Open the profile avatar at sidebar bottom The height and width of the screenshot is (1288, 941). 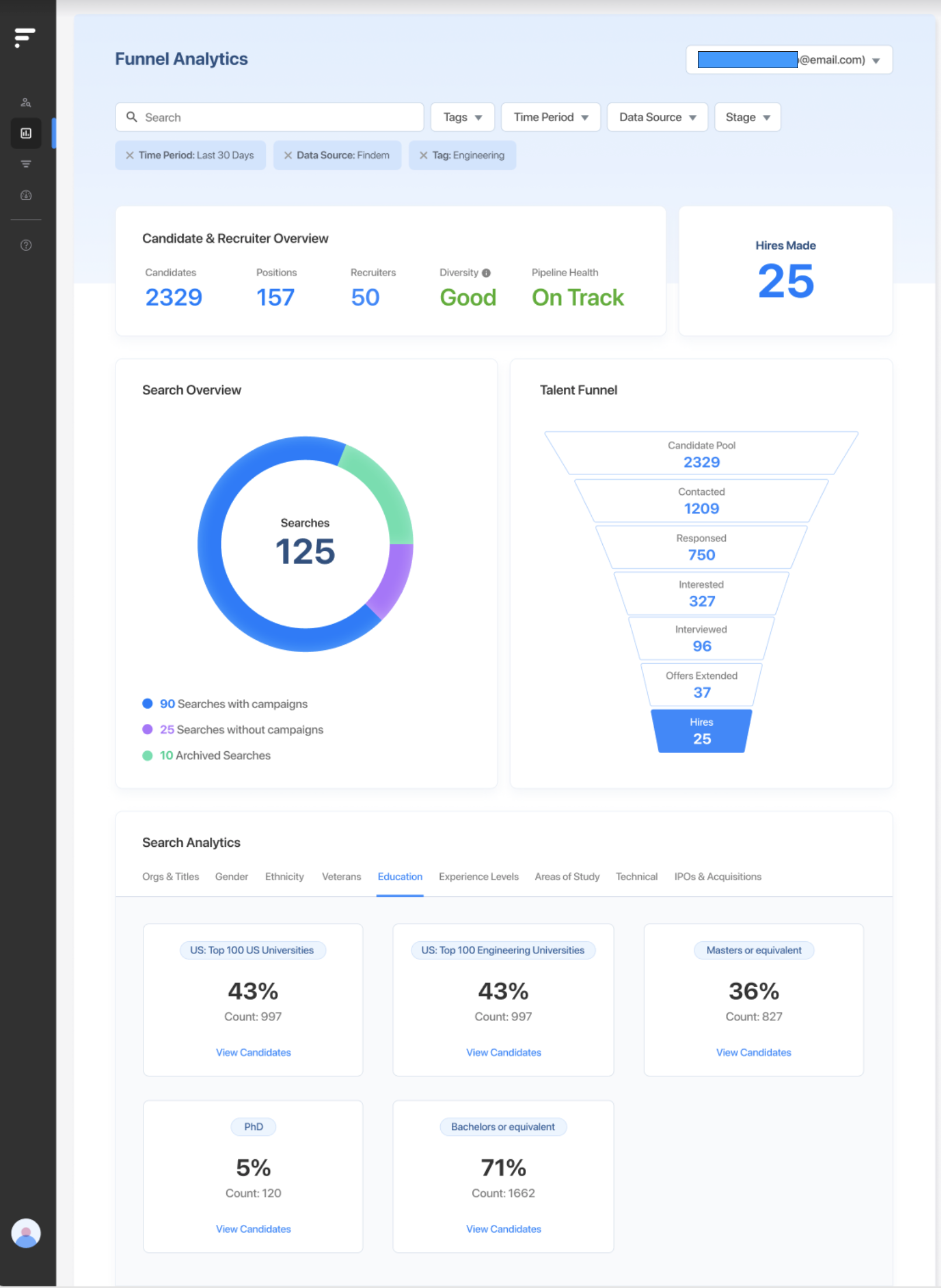click(26, 1234)
